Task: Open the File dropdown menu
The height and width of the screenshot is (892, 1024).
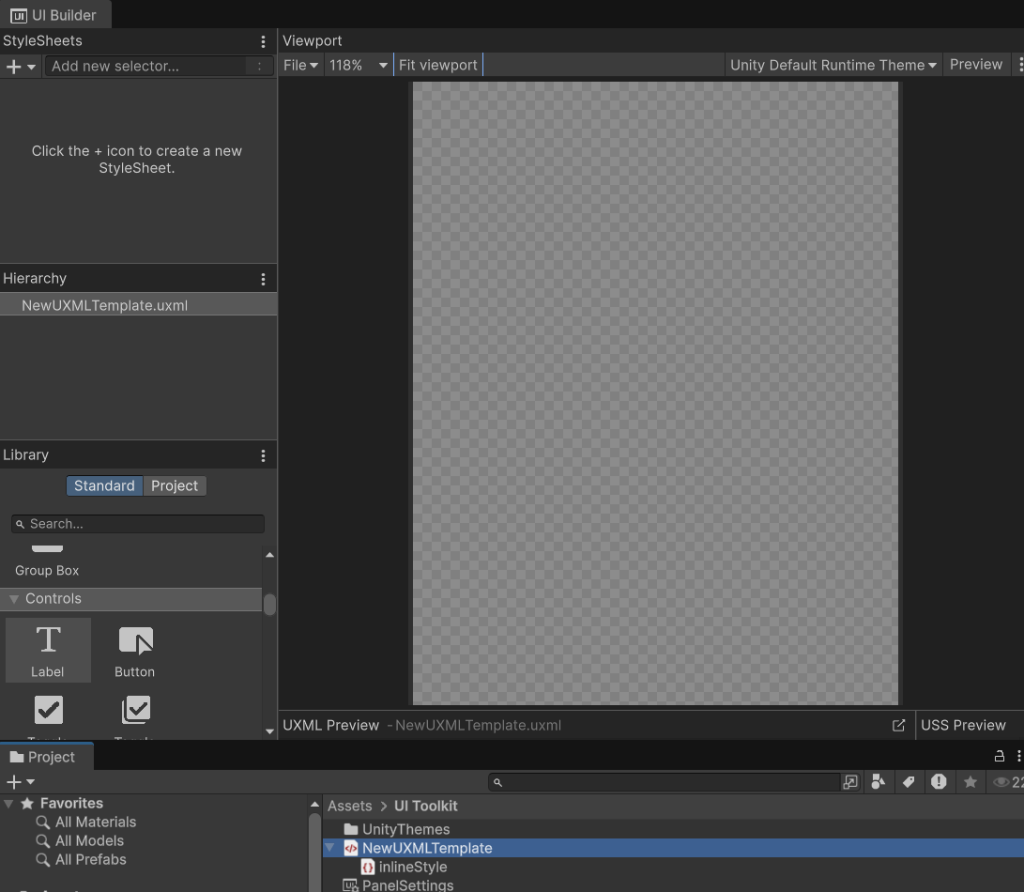Action: coord(300,65)
